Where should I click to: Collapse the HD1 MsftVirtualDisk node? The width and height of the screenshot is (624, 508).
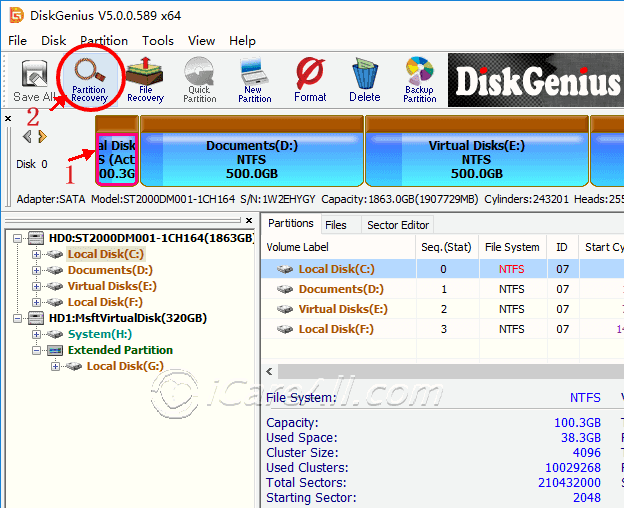(x=17, y=318)
